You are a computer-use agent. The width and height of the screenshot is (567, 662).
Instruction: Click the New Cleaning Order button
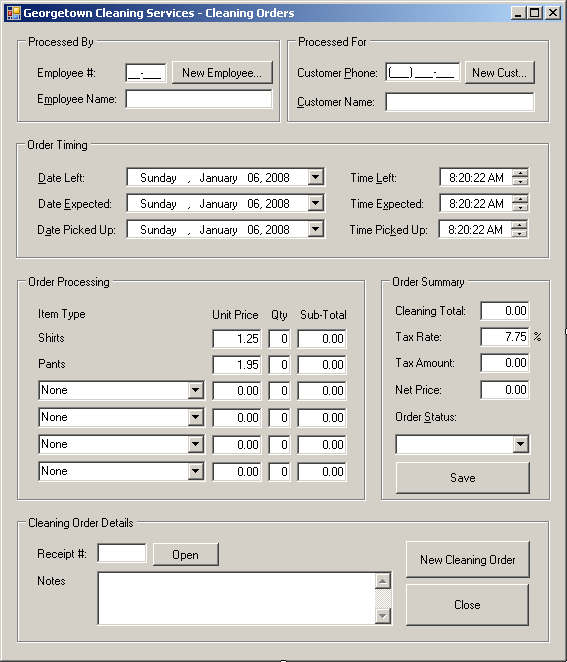[x=467, y=559]
